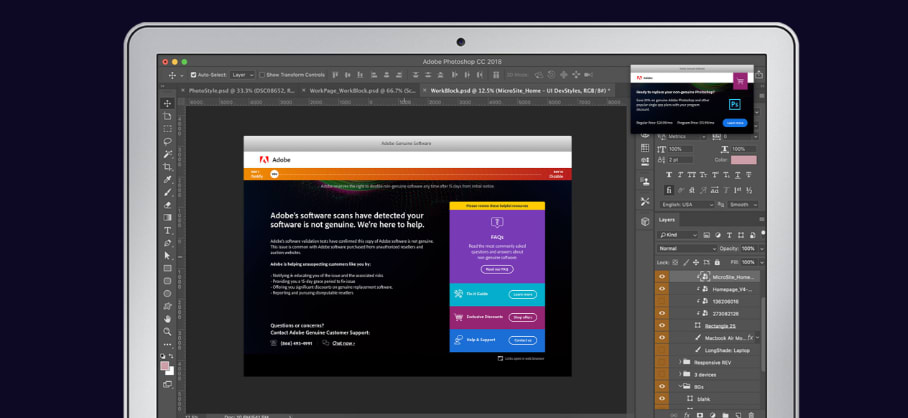Image resolution: width=908 pixels, height=418 pixels.
Task: Click Learn more in Adobe popup
Action: pos(735,123)
